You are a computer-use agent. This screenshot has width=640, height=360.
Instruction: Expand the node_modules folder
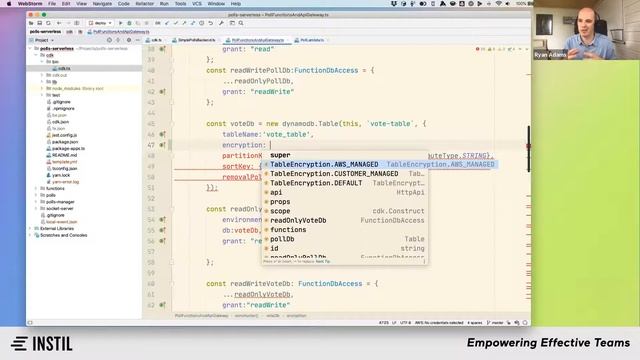pyautogui.click(x=42, y=89)
